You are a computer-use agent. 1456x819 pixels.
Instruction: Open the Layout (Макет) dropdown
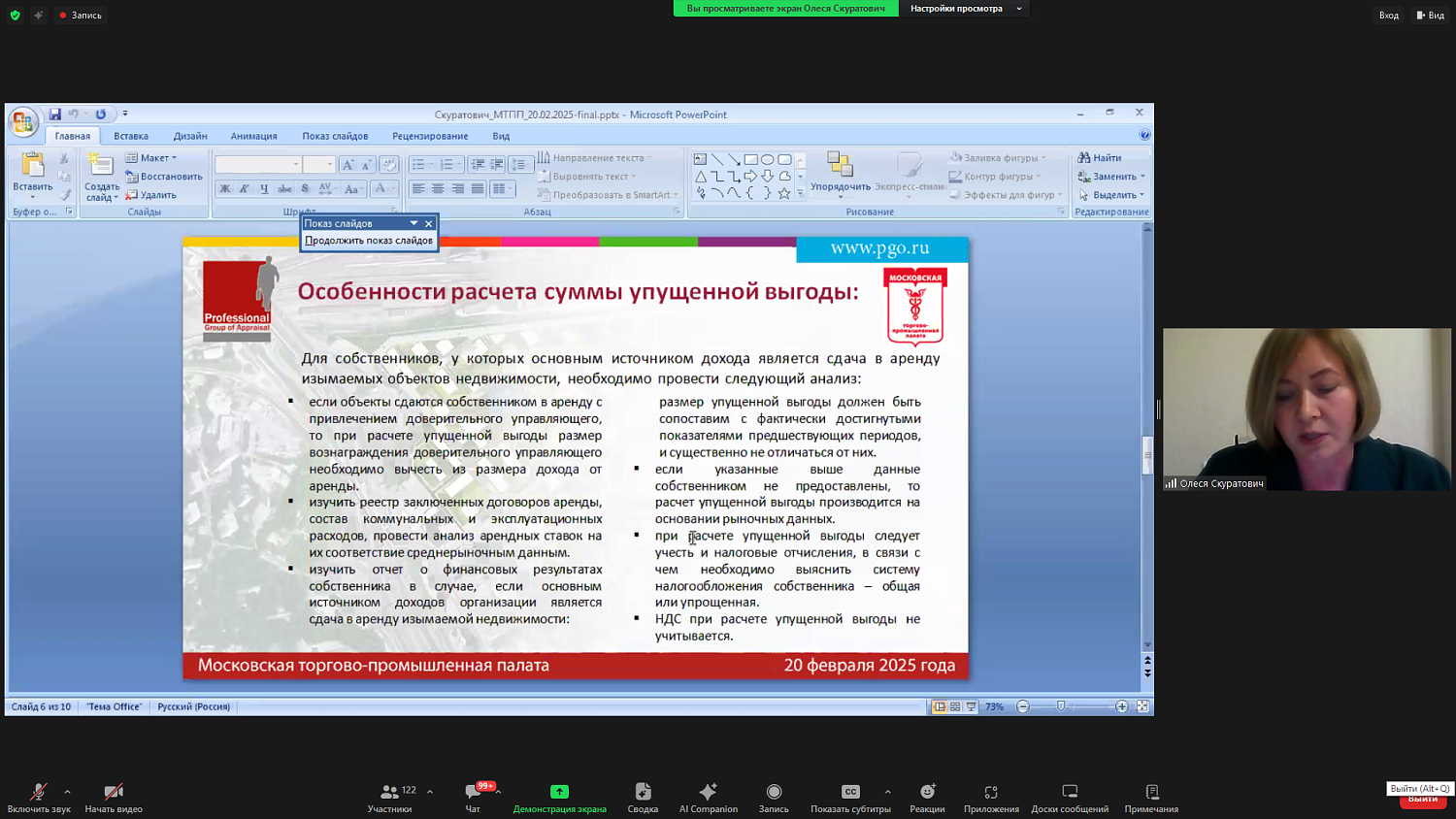point(152,158)
